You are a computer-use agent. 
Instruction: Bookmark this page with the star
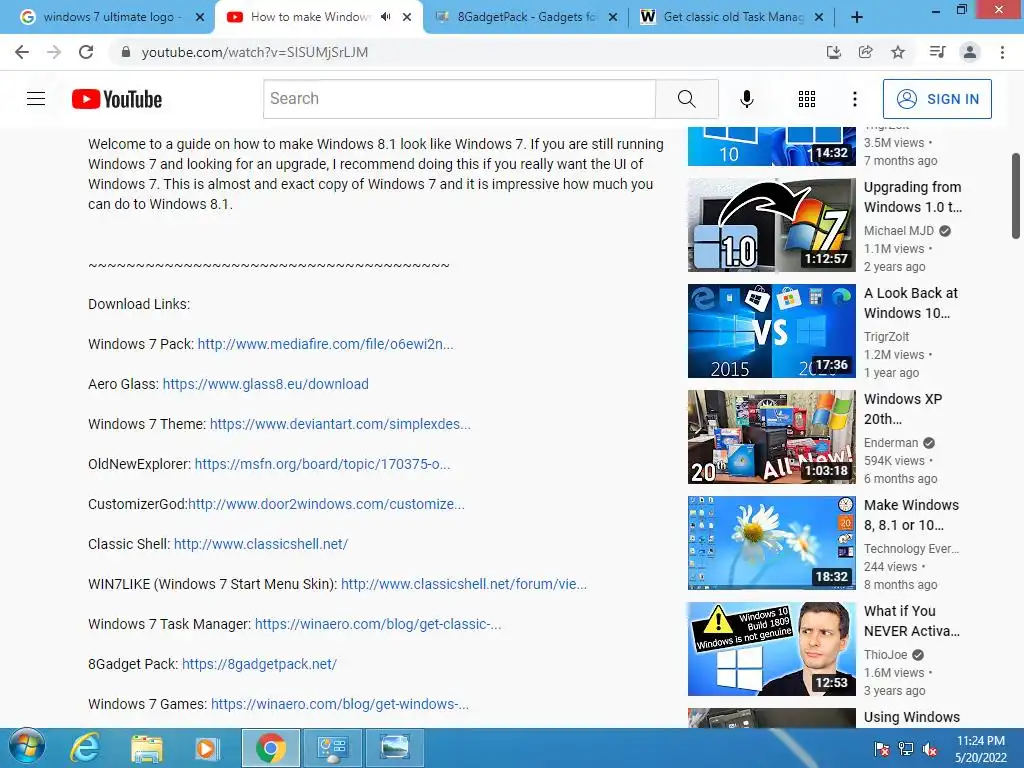point(898,52)
